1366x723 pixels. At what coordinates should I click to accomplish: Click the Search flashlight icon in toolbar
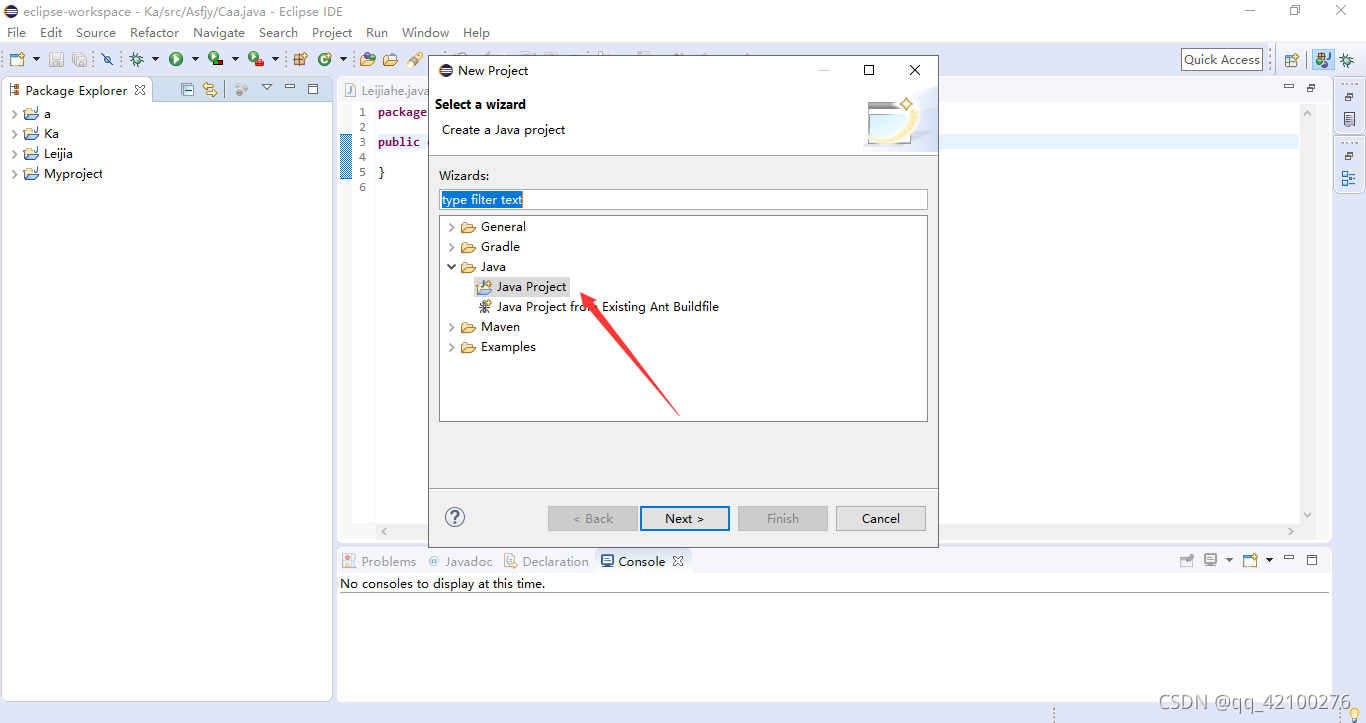[415, 60]
